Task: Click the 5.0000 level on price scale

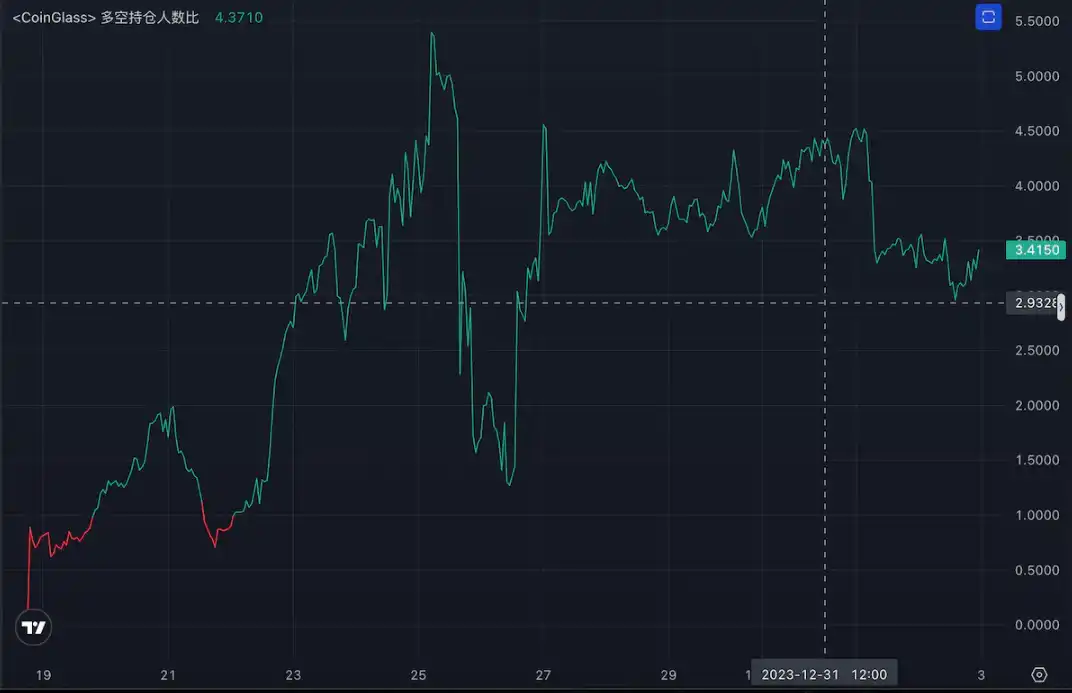Action: 1035,76
